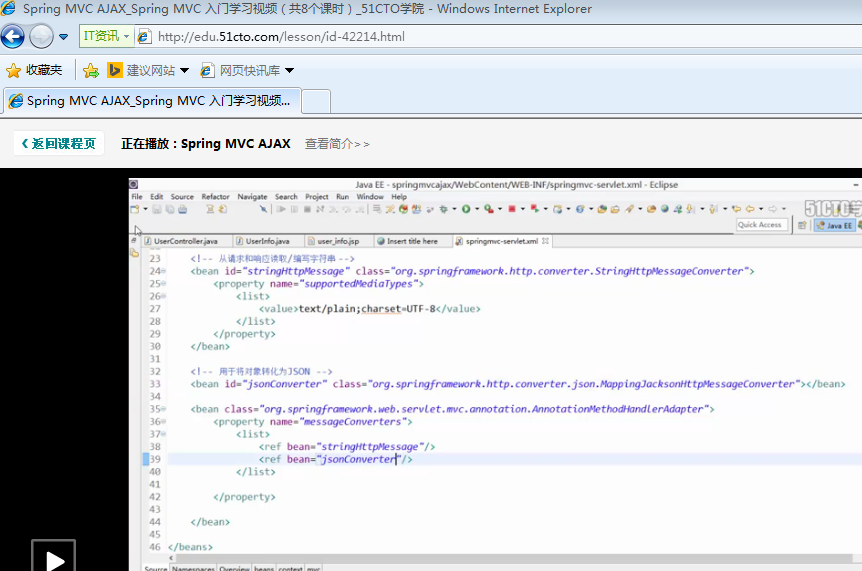Collapse property fold marker on line 36

(x=163, y=422)
